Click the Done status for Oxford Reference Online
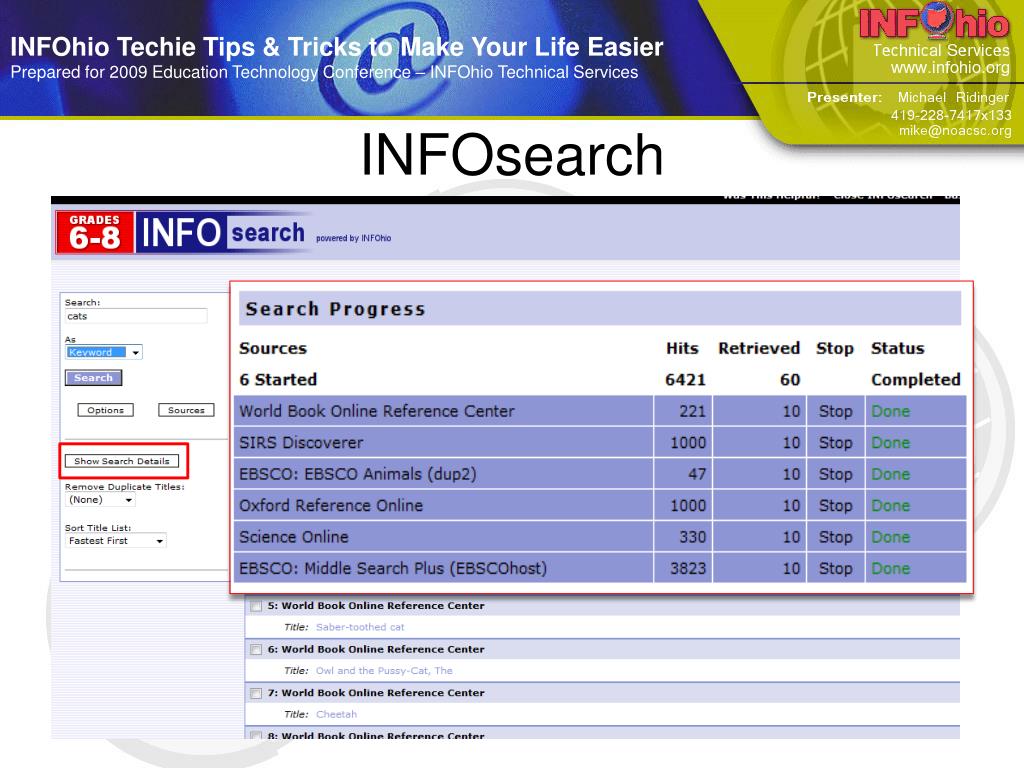The height and width of the screenshot is (768, 1024). point(891,505)
